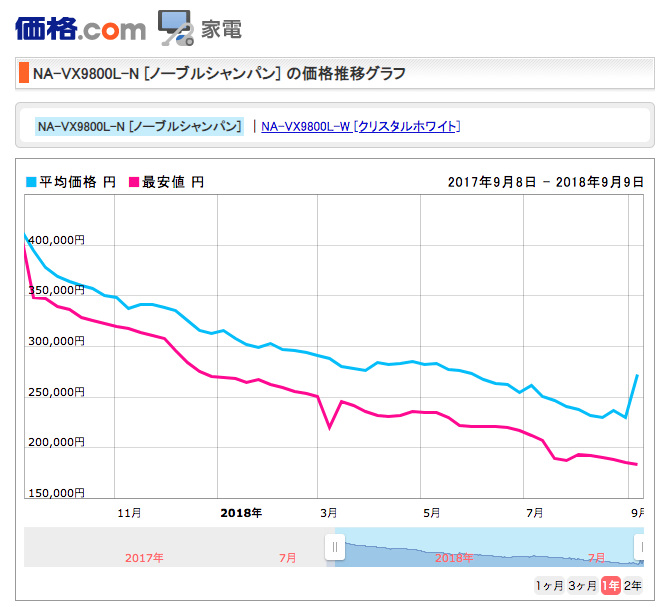Click the pink 最安値 legend swatch
This screenshot has width=662, height=607.
pyautogui.click(x=135, y=182)
